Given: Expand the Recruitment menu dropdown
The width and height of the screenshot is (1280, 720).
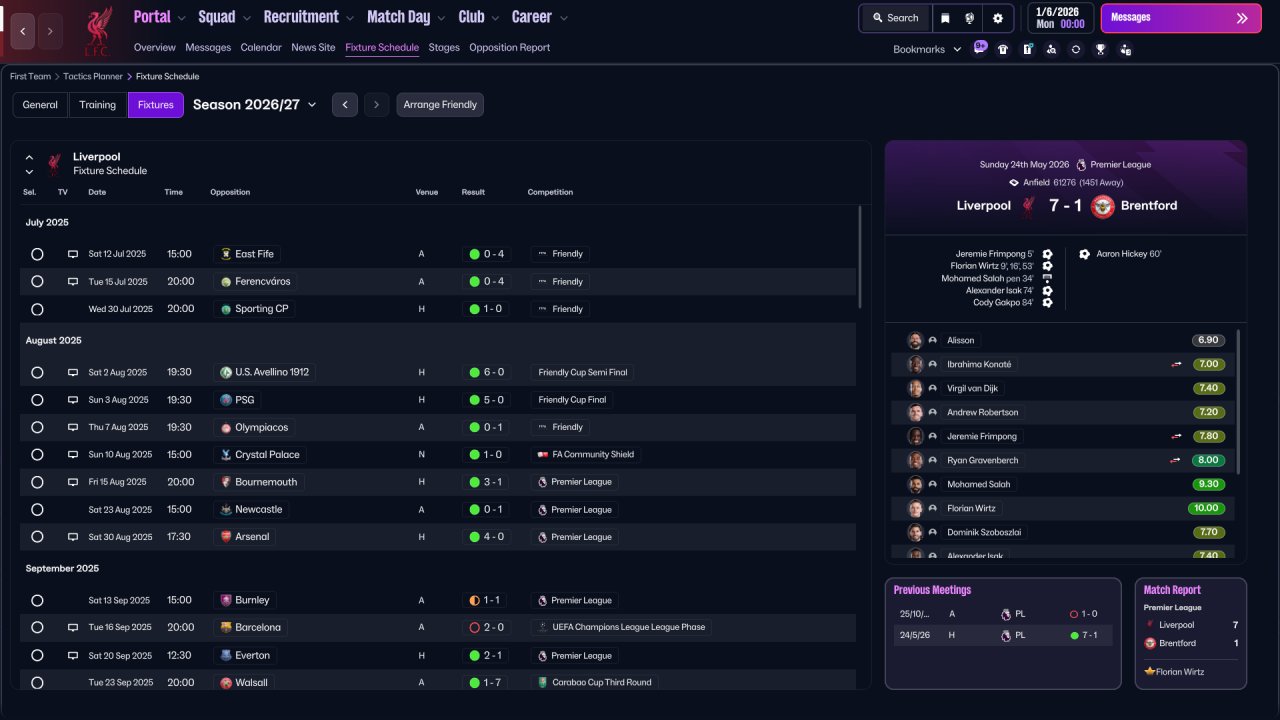Looking at the screenshot, I should [x=349, y=18].
